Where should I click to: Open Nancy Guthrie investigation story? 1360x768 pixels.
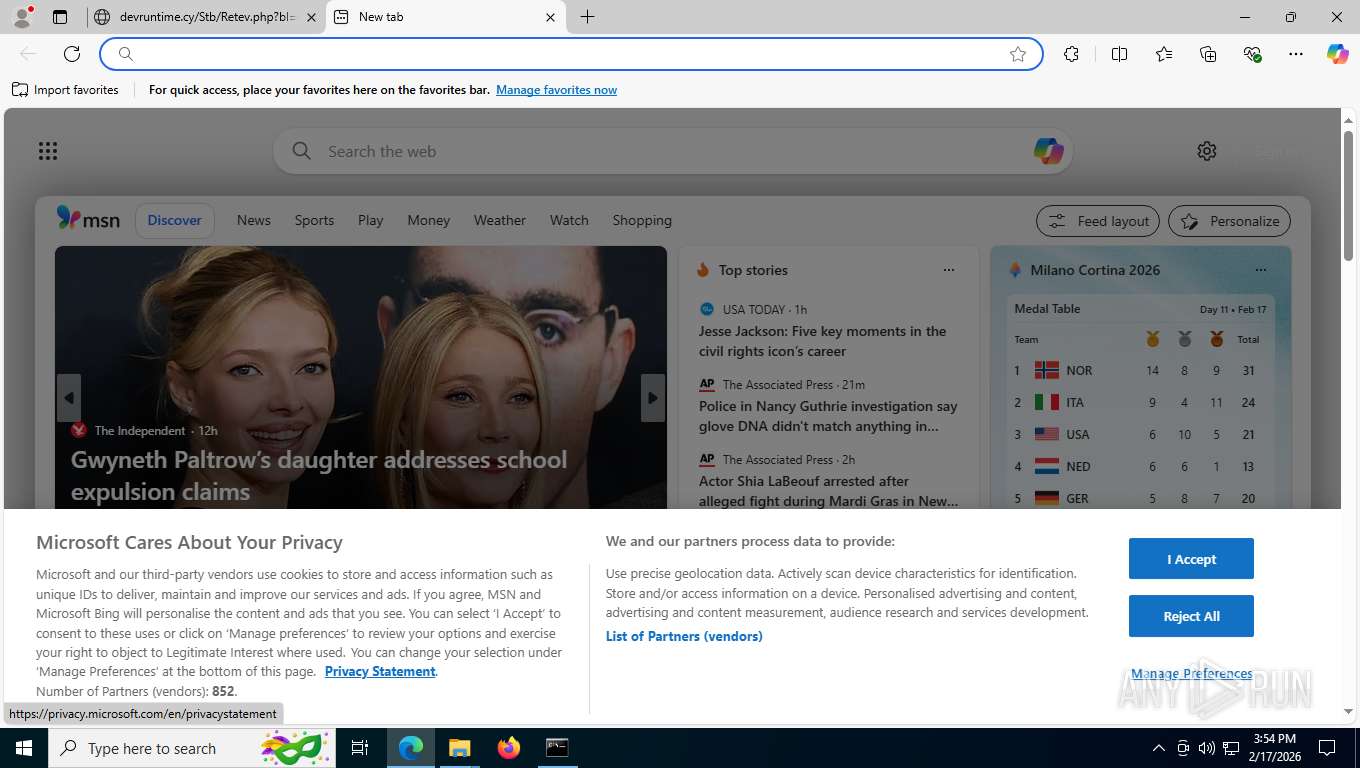tap(828, 416)
